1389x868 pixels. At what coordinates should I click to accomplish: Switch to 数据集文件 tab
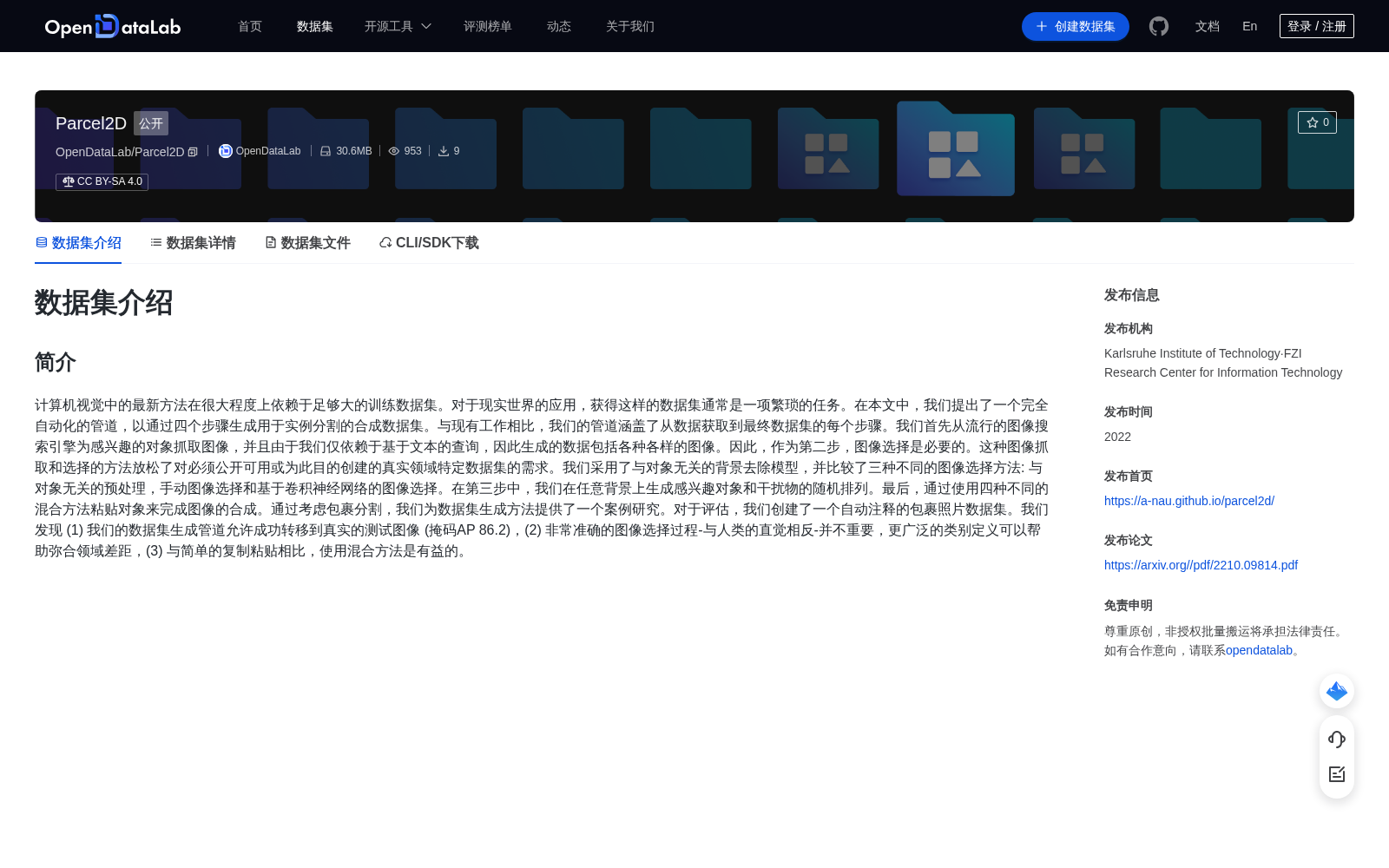tap(307, 243)
